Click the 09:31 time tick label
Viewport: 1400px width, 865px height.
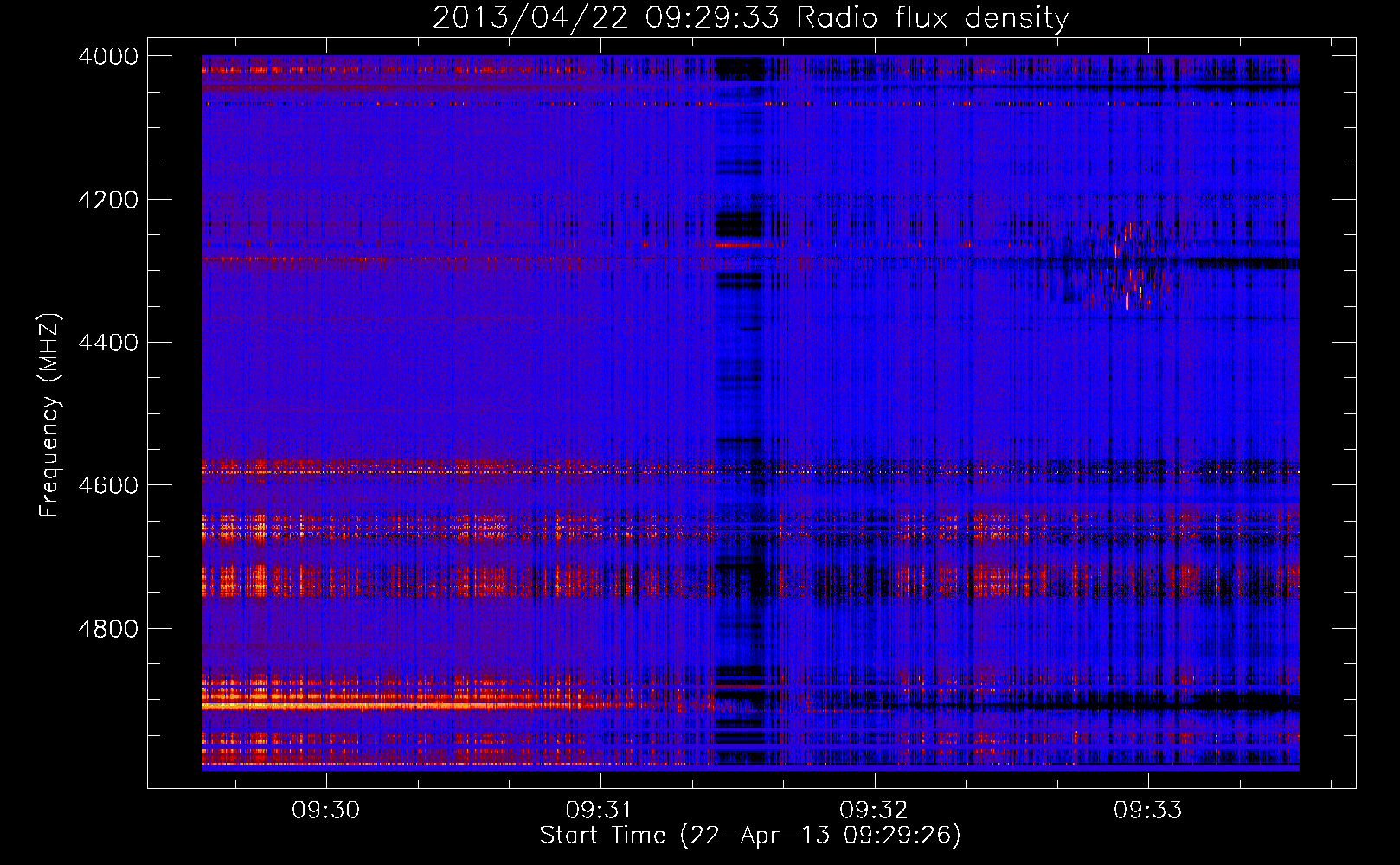(600, 811)
